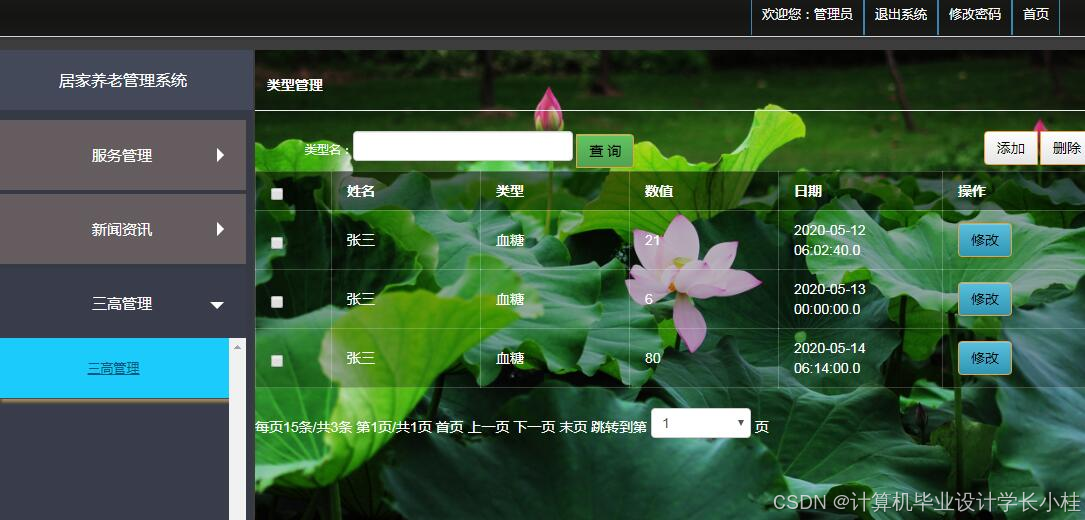Click the 姓名 column header
The image size is (1085, 520).
(361, 191)
